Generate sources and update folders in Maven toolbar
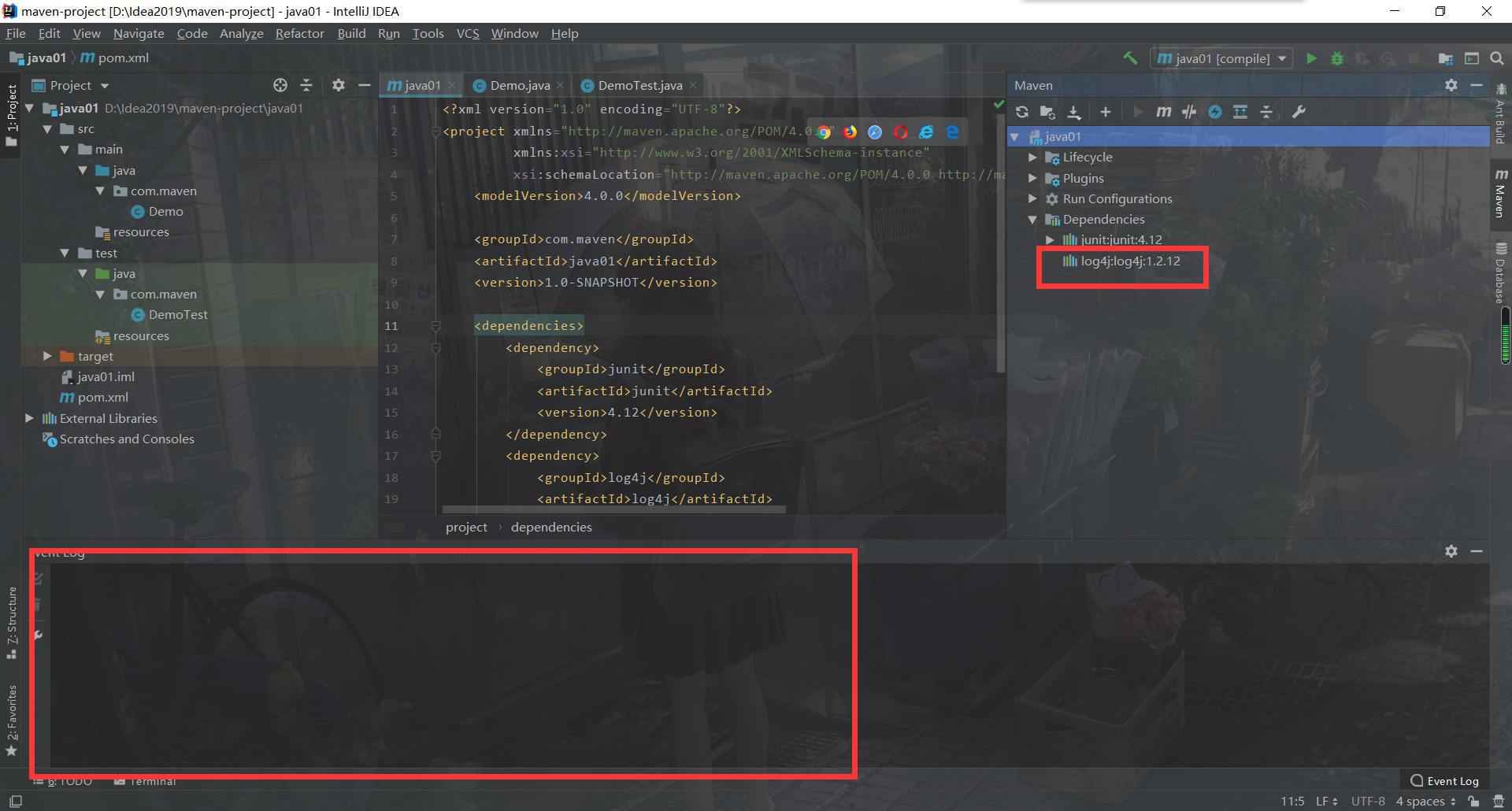 tap(1047, 112)
